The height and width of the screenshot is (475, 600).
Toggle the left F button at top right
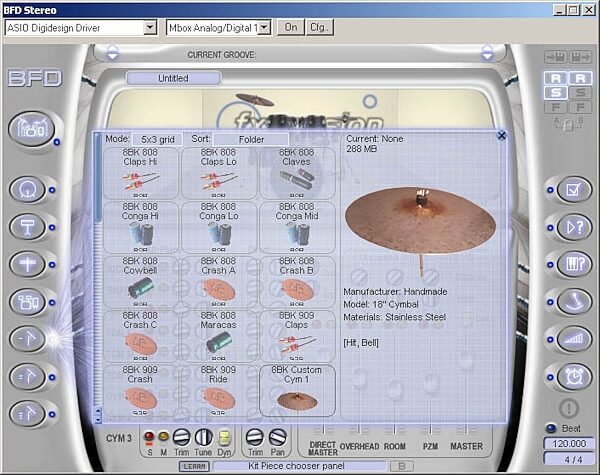coord(556,107)
